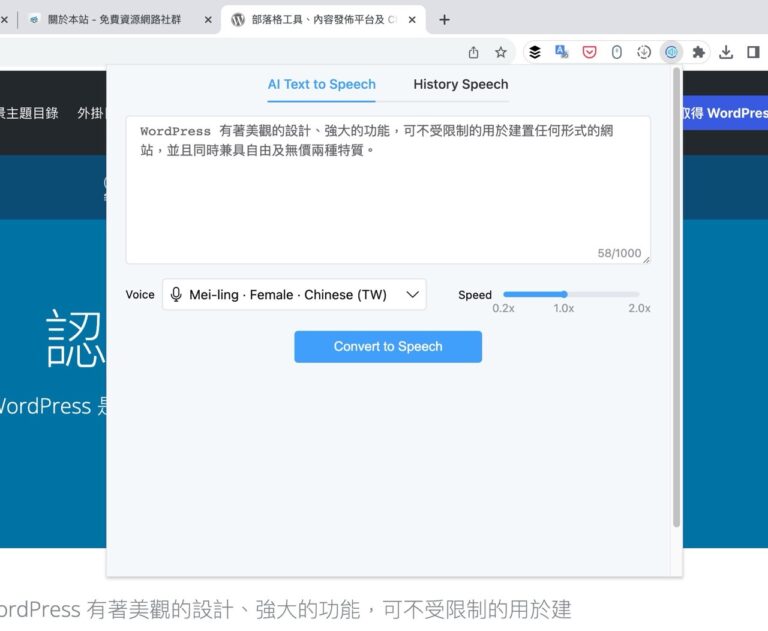
Task: Click the Speed label
Action: click(475, 295)
